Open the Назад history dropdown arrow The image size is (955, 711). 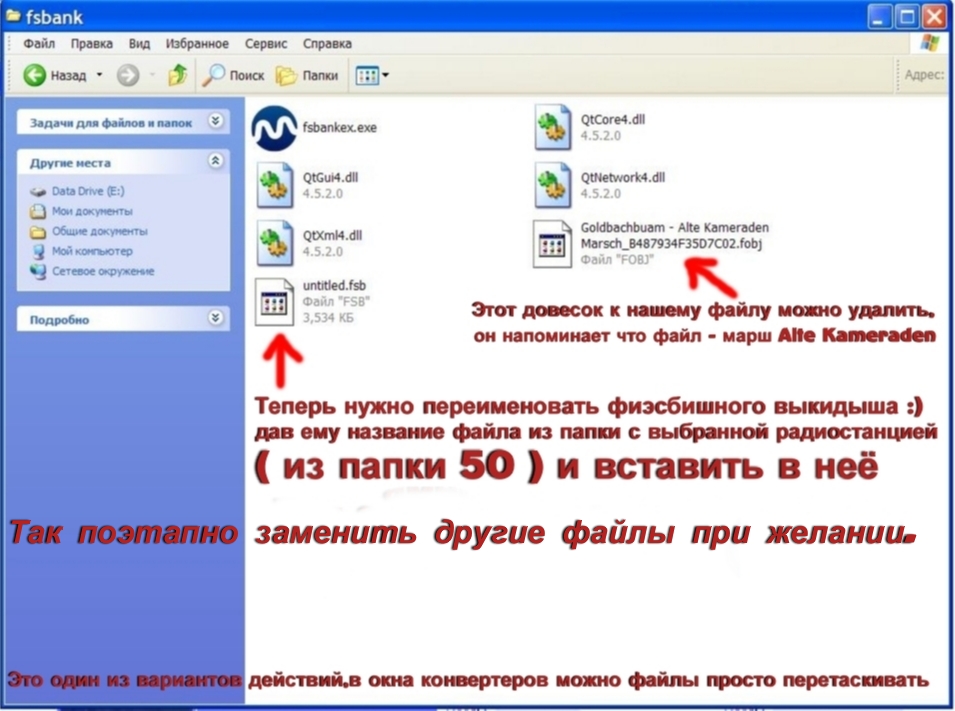tap(99, 75)
